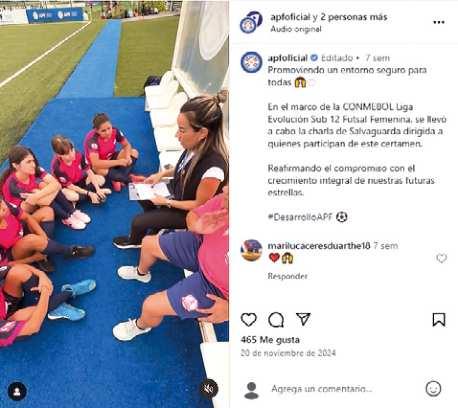The image size is (458, 408).
Task: Unmute the video sound
Action: (x=208, y=389)
